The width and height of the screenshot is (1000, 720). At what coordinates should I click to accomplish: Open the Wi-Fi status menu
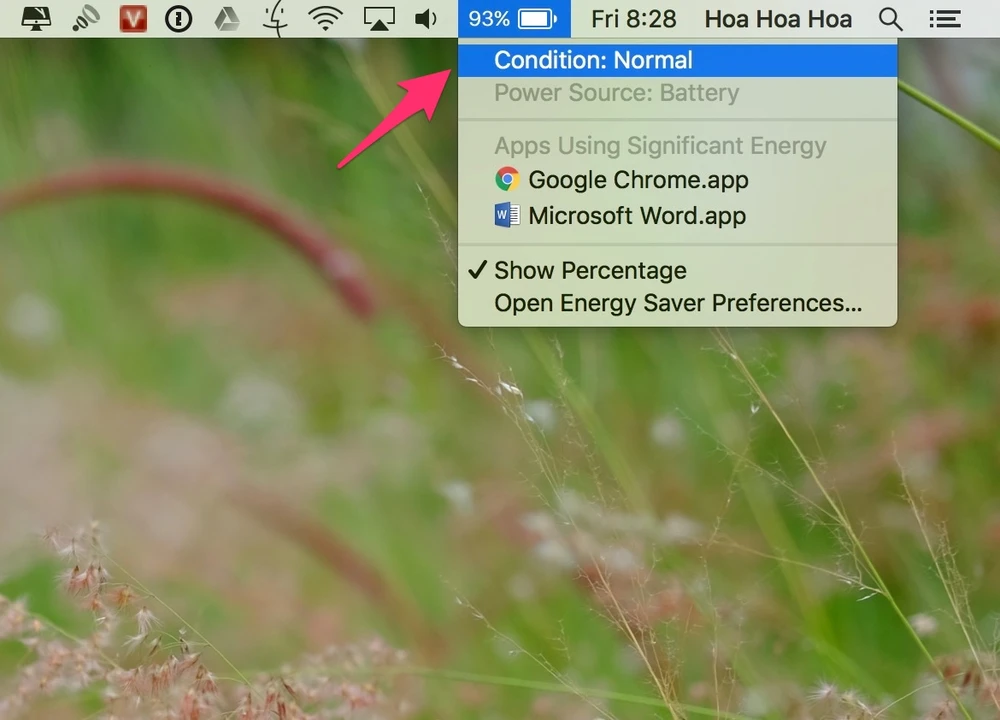coord(325,18)
